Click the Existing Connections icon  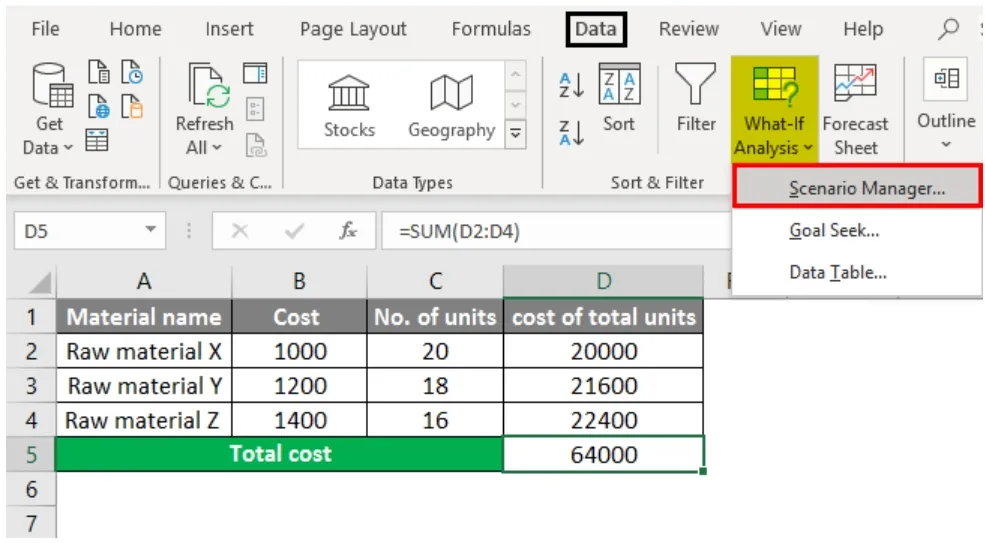[132, 106]
